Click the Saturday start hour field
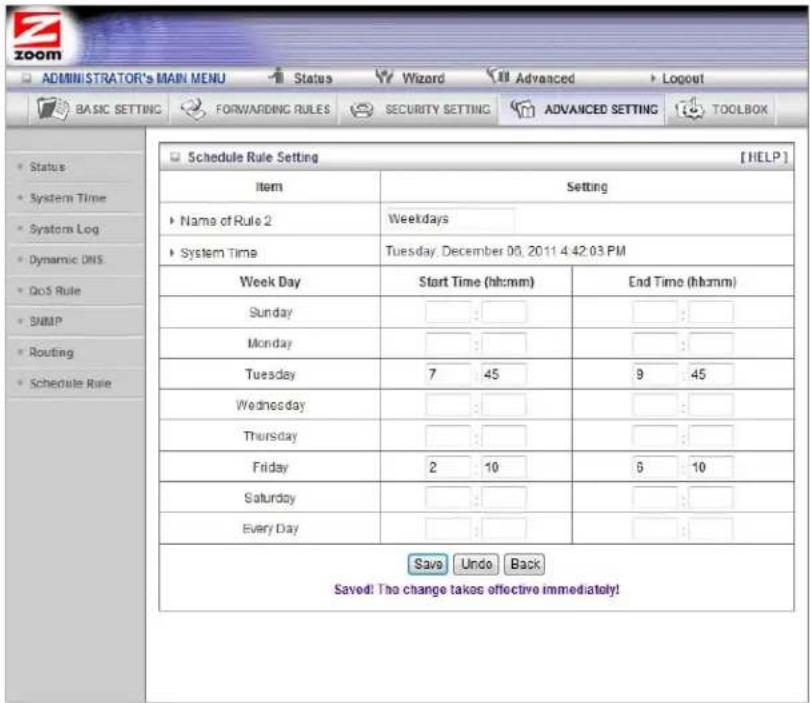This screenshot has width=810, height=703. pos(448,498)
